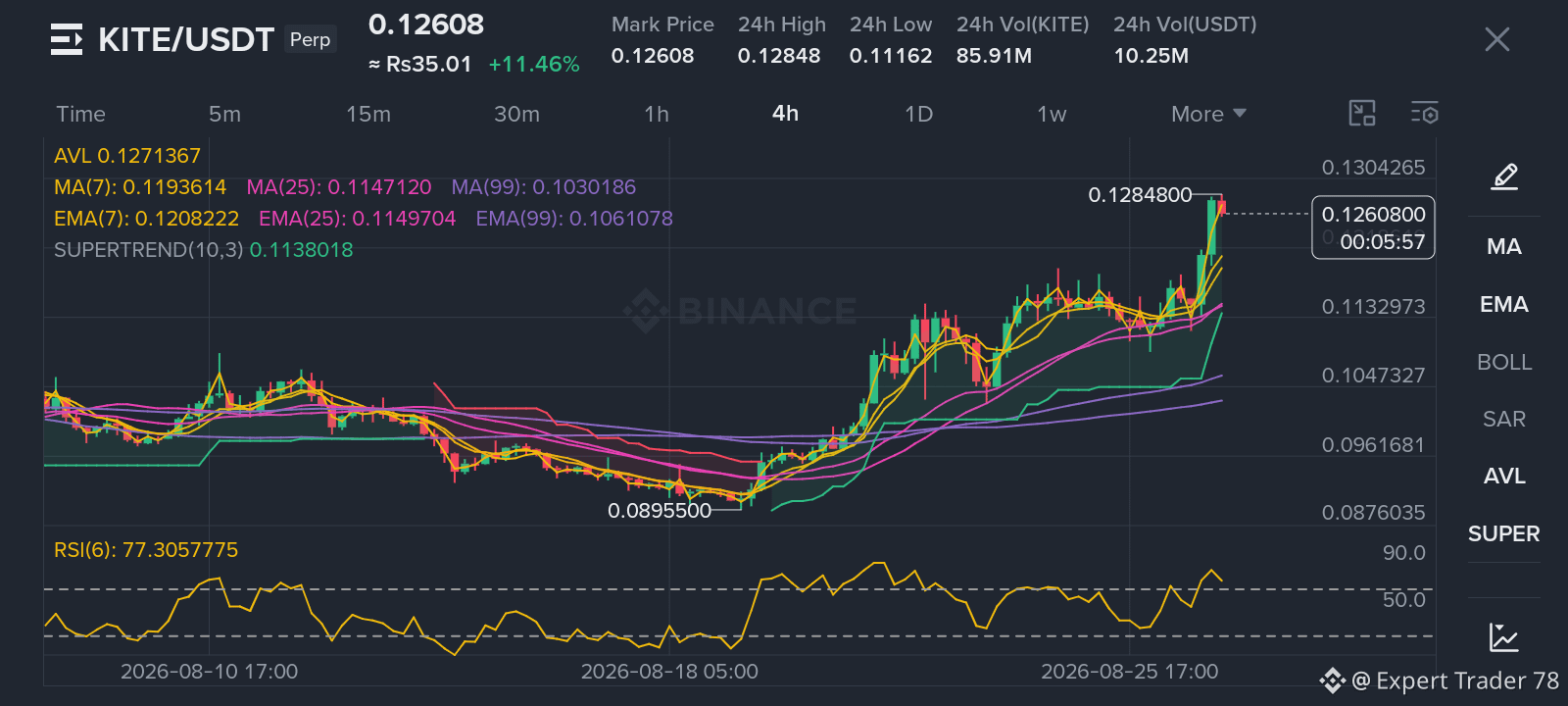
Task: Toggle the AVL indicator
Action: (1504, 476)
